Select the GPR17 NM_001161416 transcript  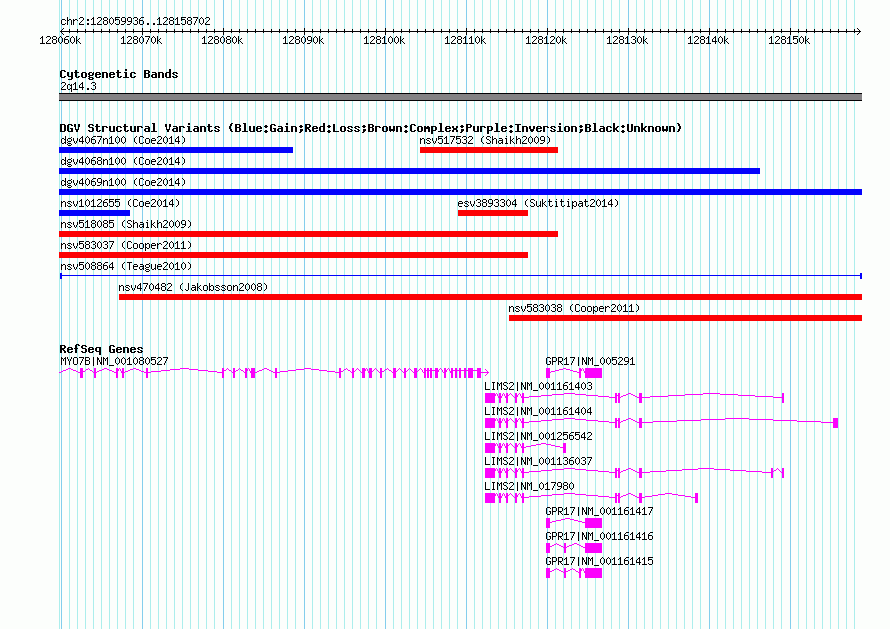click(574, 548)
